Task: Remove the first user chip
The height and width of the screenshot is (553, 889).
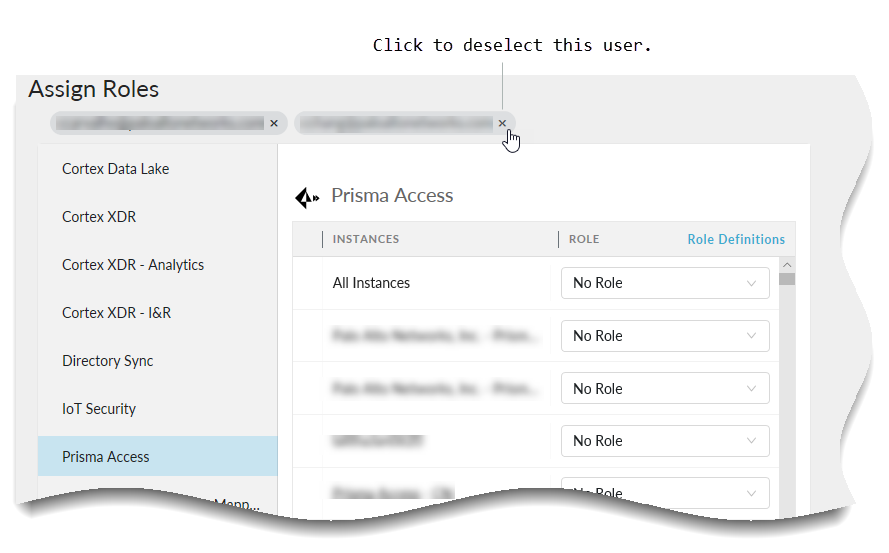Action: tap(274, 123)
